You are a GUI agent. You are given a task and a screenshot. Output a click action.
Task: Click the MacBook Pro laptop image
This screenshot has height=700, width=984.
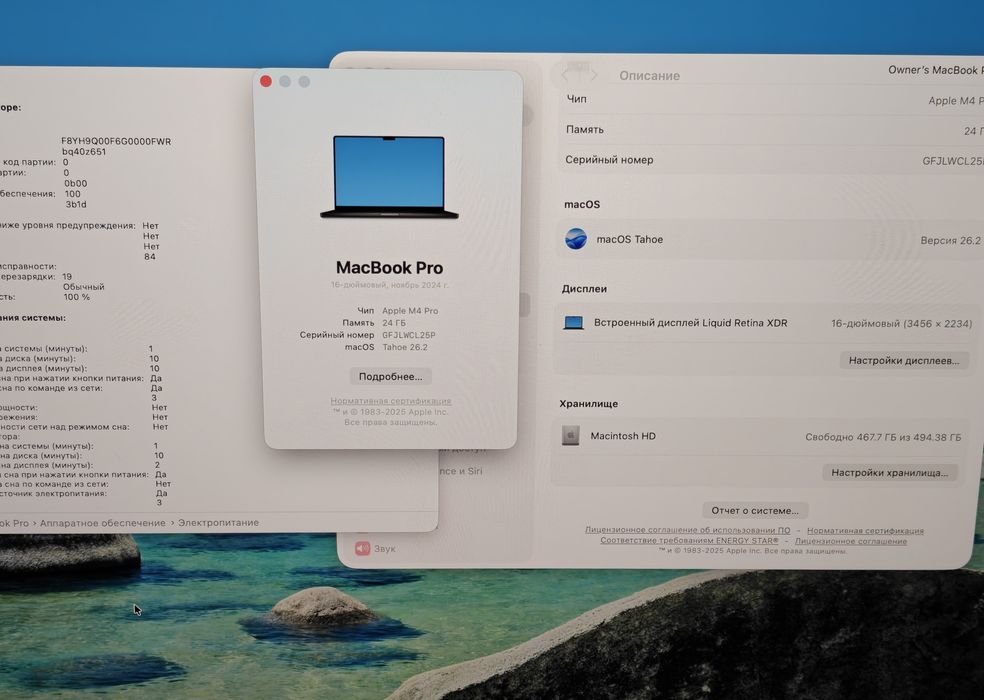[389, 177]
